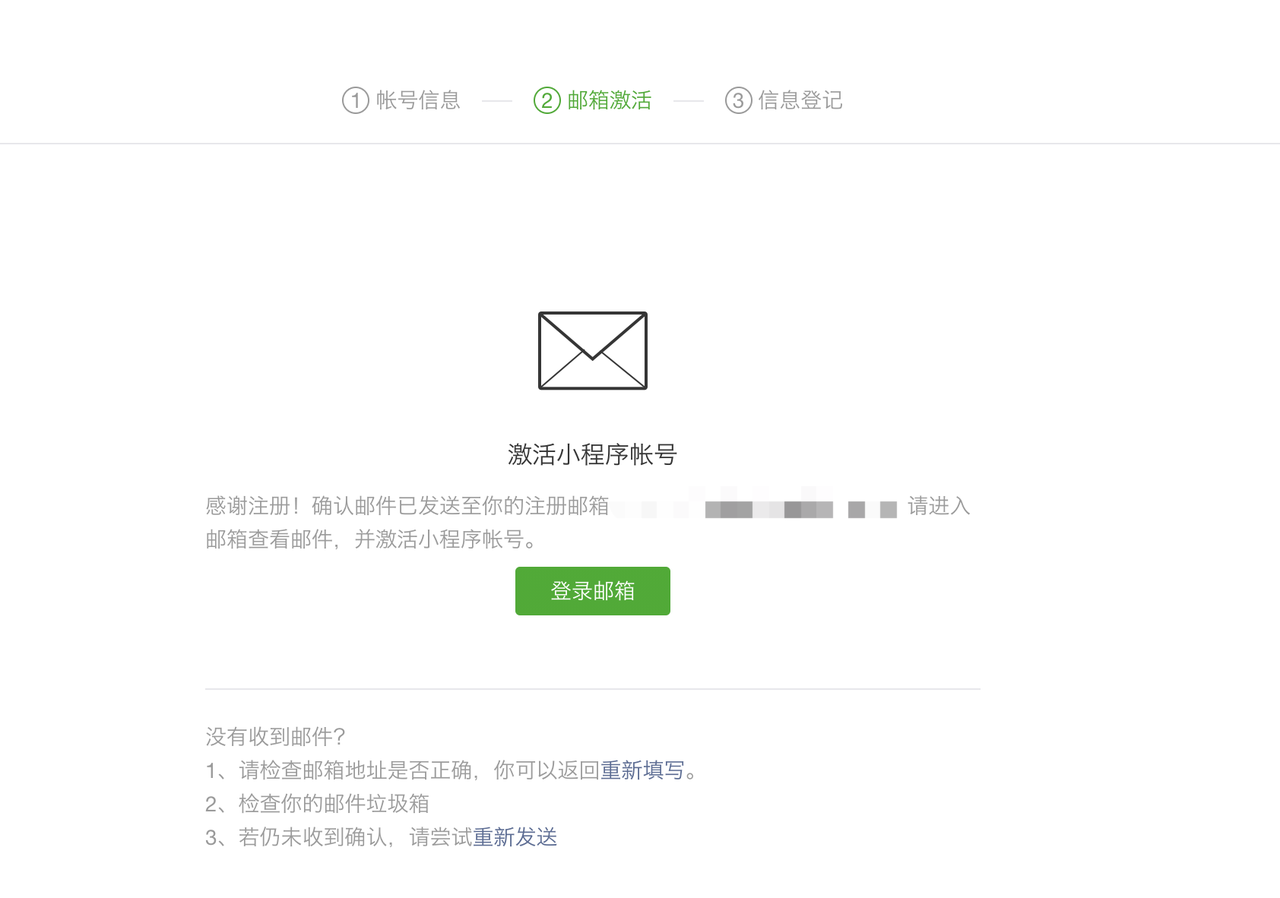Select the 信息登记 step label
Viewport: 1280px width, 898px height.
point(800,100)
